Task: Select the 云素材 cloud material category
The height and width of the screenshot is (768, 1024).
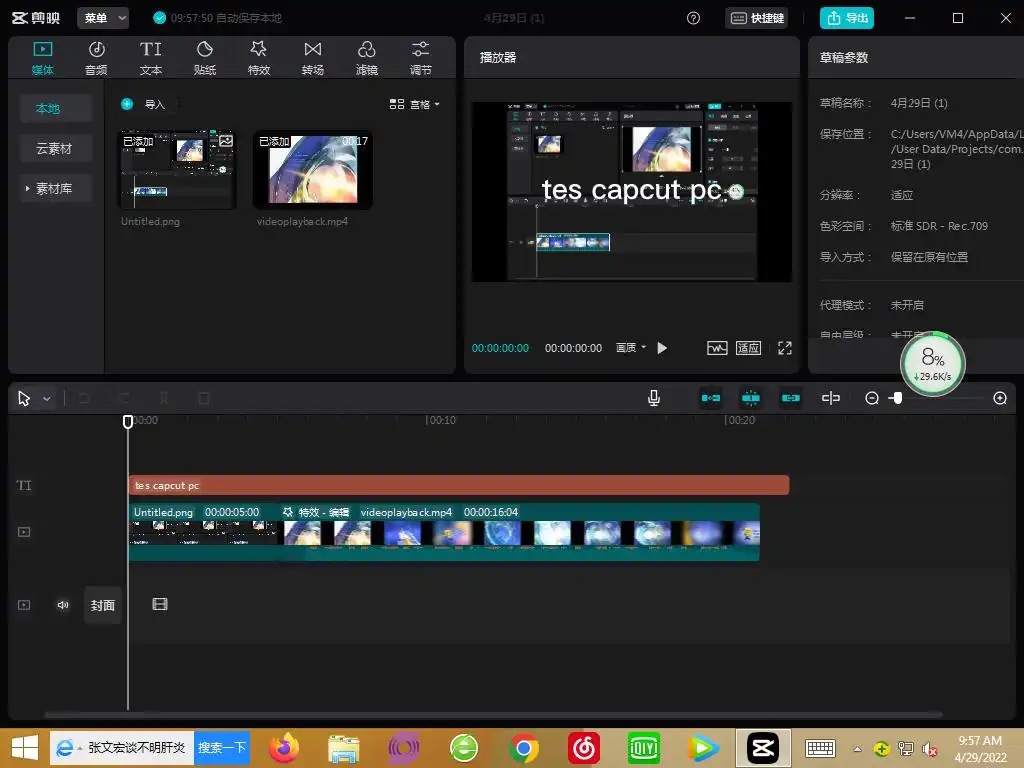Action: 54,148
